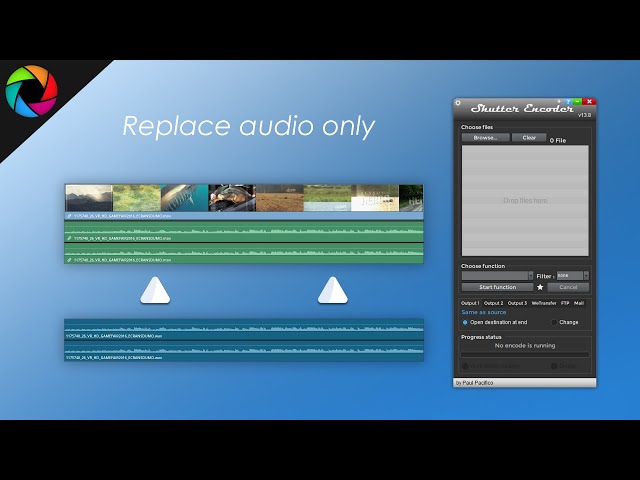Select the first blue replacement audio track
The image size is (640, 480).
(x=244, y=329)
